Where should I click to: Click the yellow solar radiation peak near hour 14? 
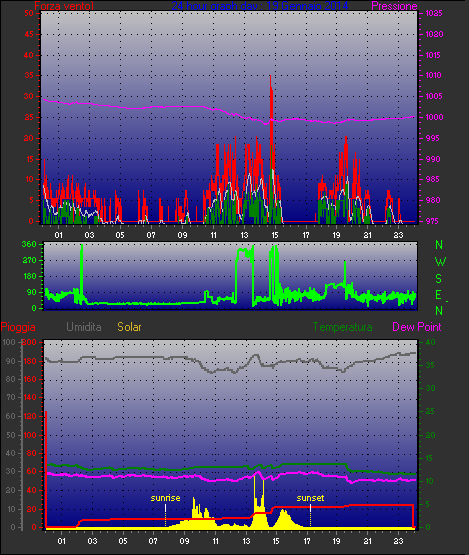[259, 503]
